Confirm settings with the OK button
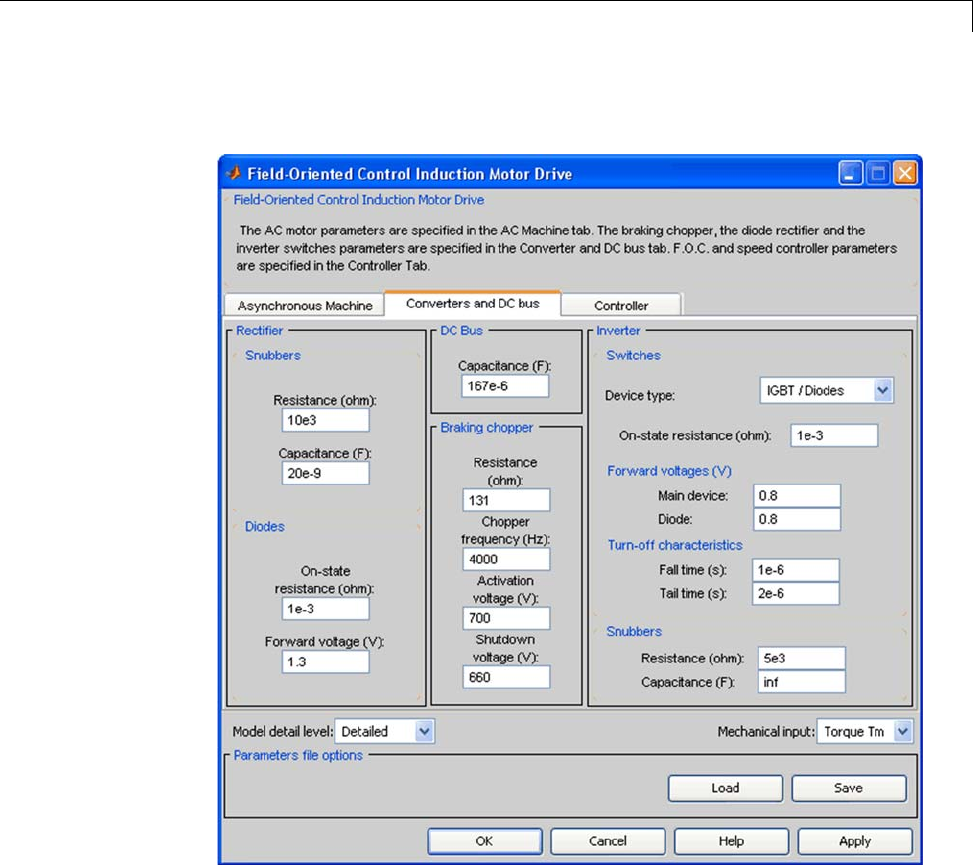Viewport: 973px width, 865px height. [484, 841]
